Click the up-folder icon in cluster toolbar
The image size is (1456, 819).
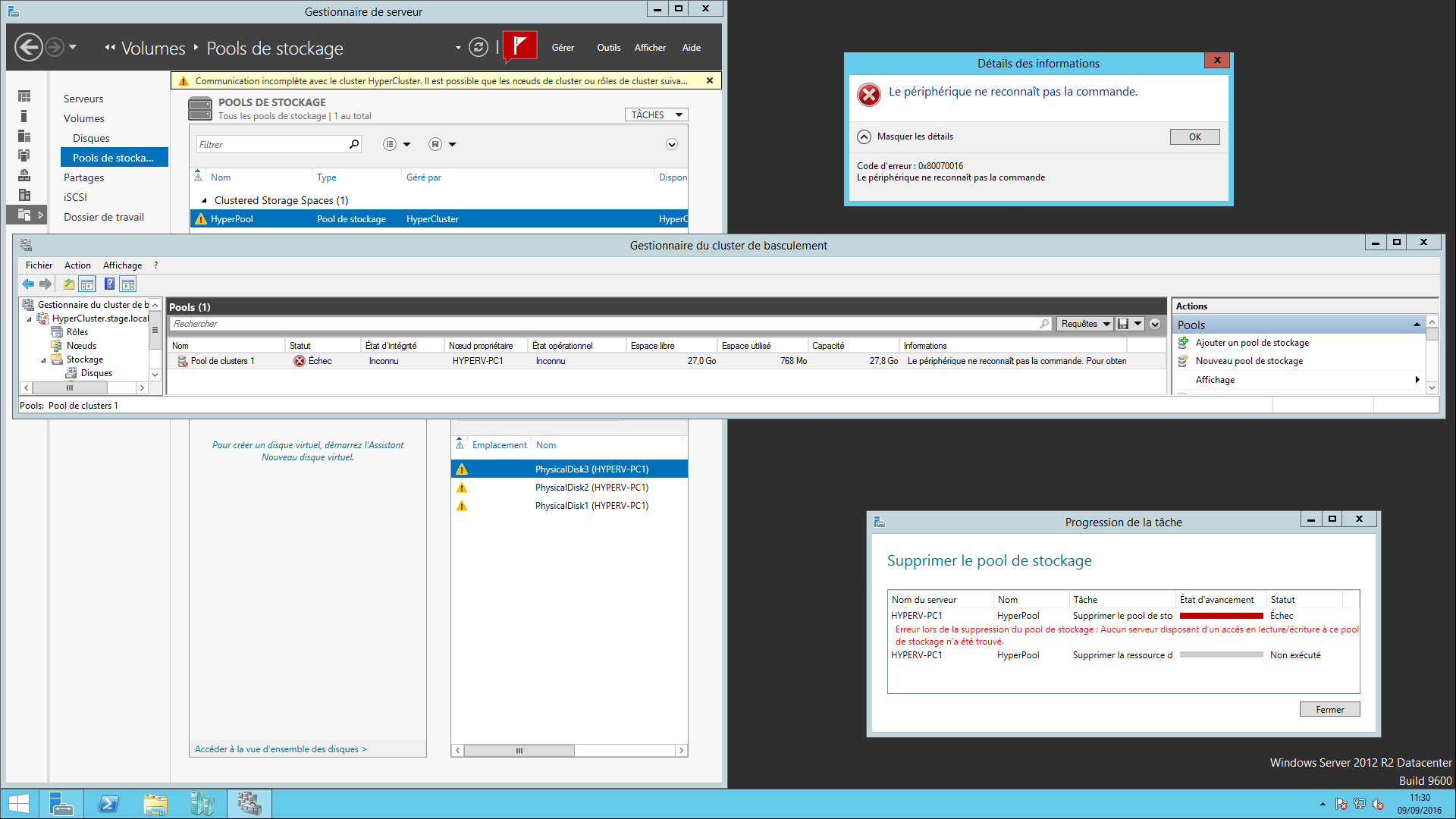pos(69,284)
